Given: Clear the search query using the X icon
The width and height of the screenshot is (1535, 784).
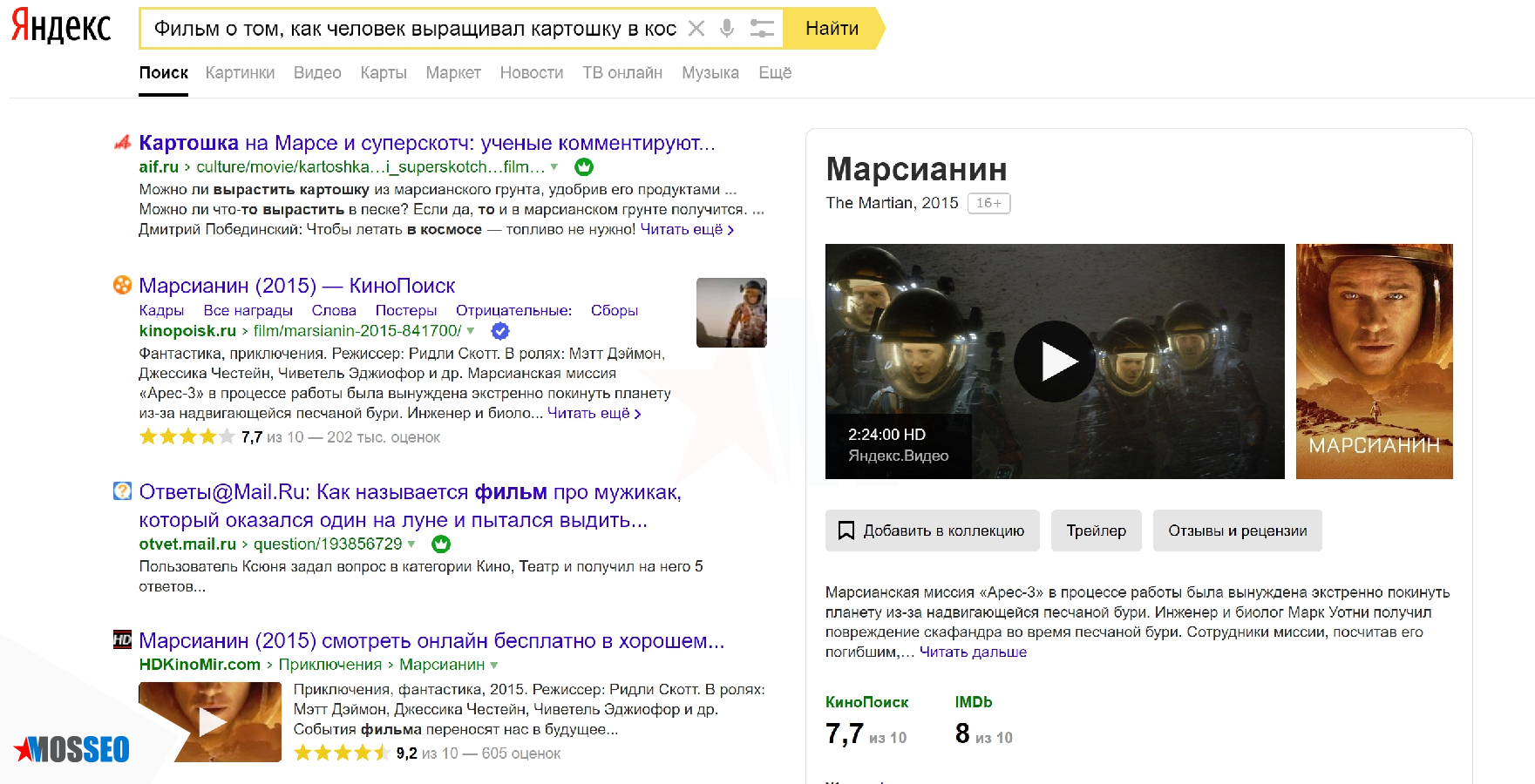Looking at the screenshot, I should pos(696,28).
